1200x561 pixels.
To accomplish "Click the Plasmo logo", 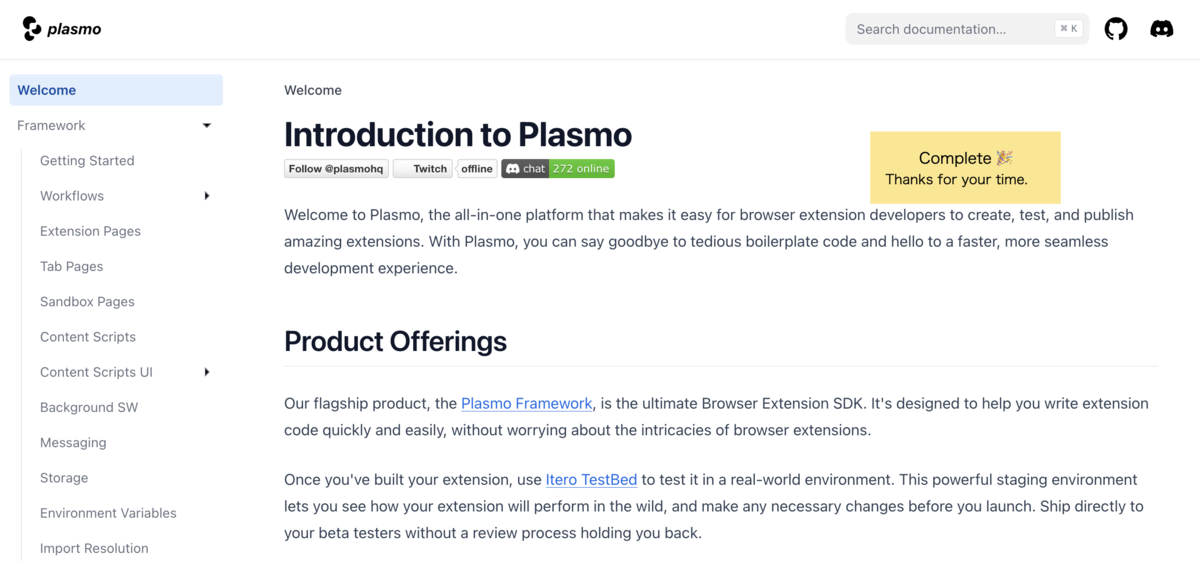I will point(62,29).
